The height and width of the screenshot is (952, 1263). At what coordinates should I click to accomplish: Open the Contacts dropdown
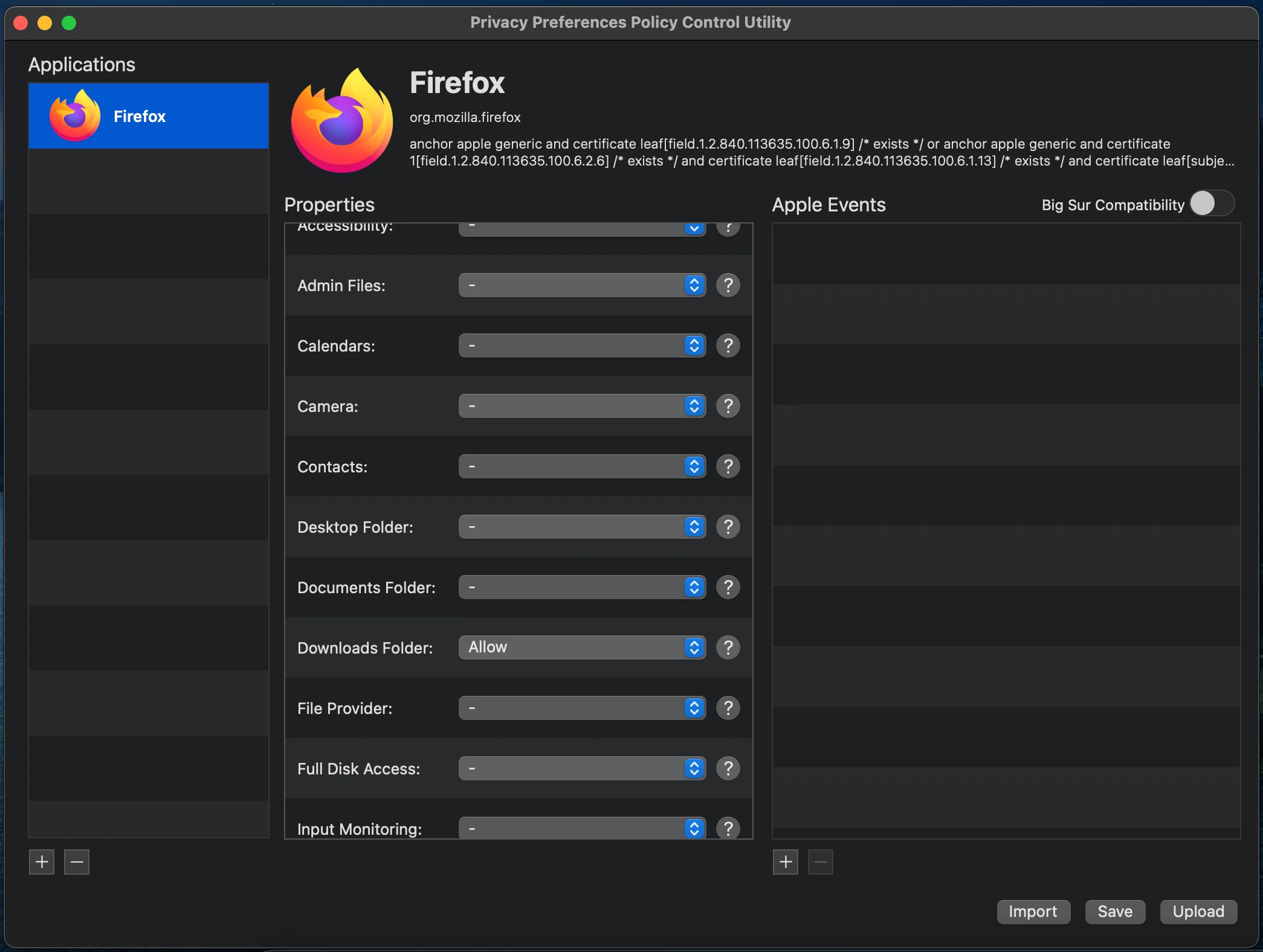pos(582,466)
